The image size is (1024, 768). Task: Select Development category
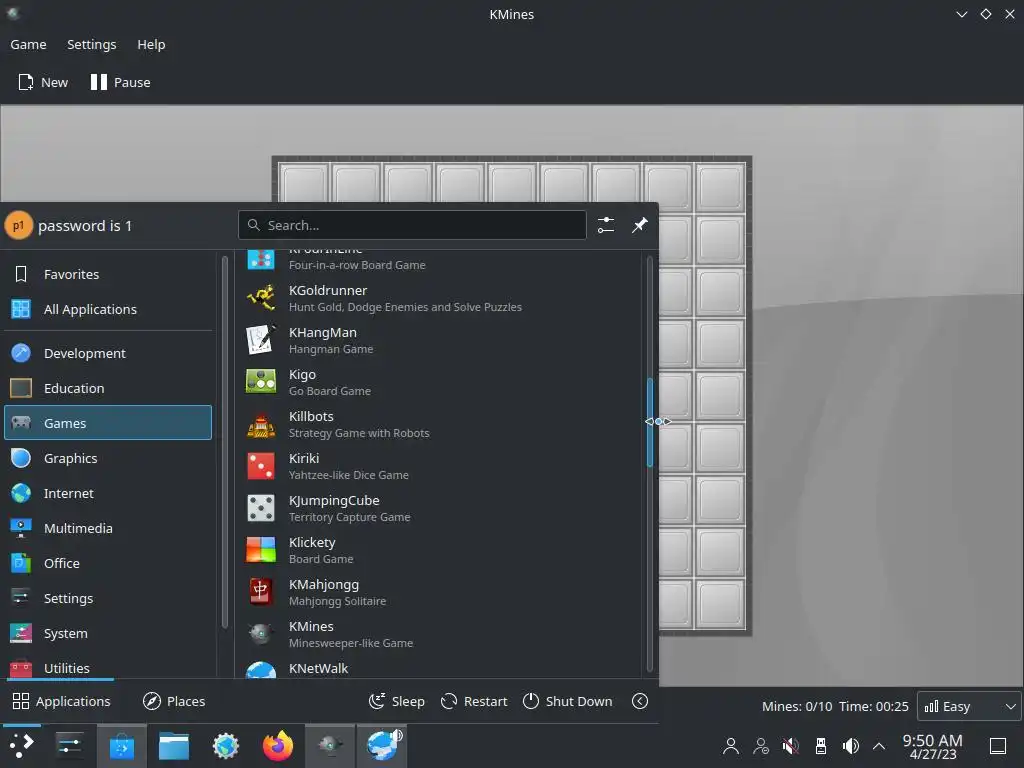click(108, 353)
